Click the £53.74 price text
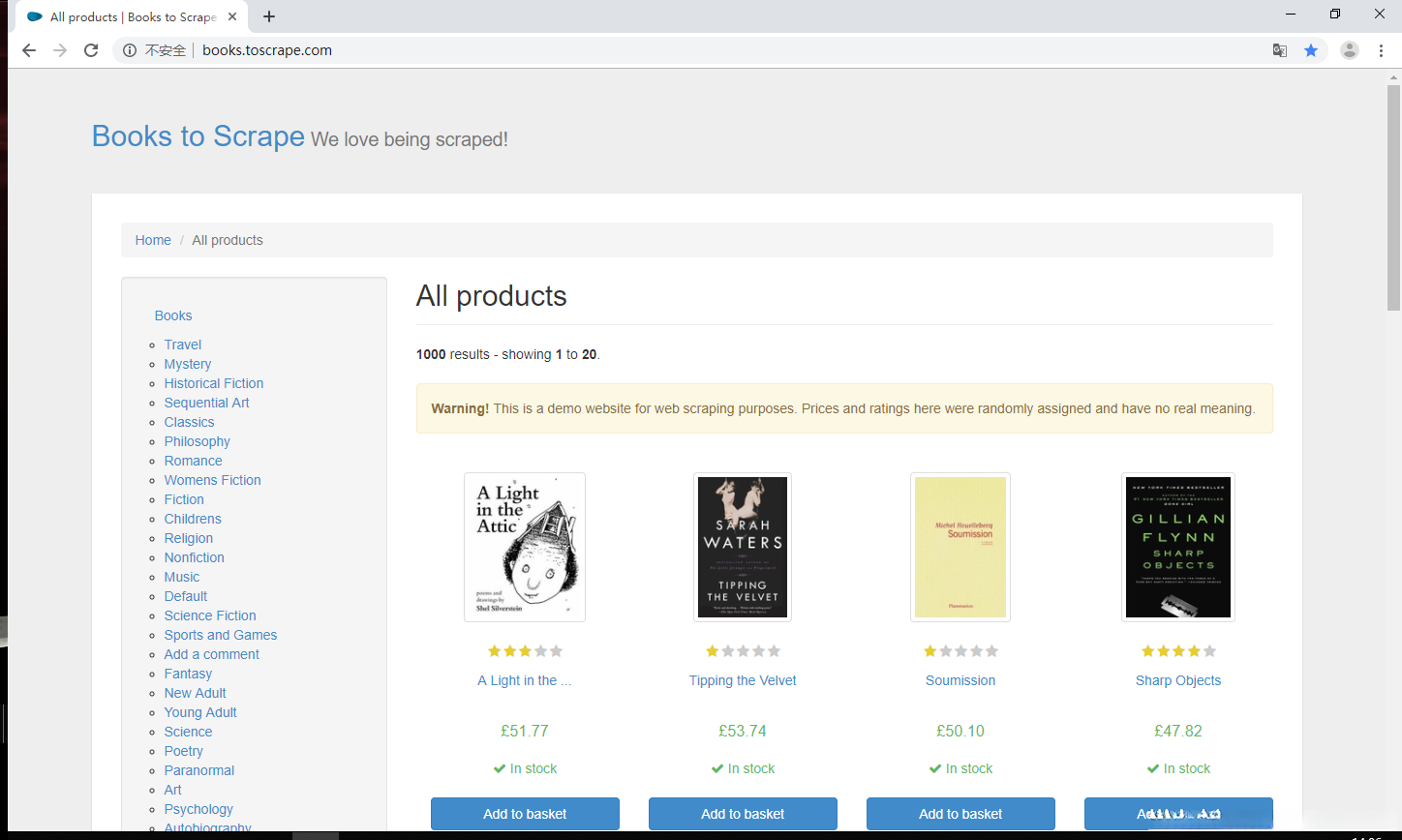 [743, 731]
